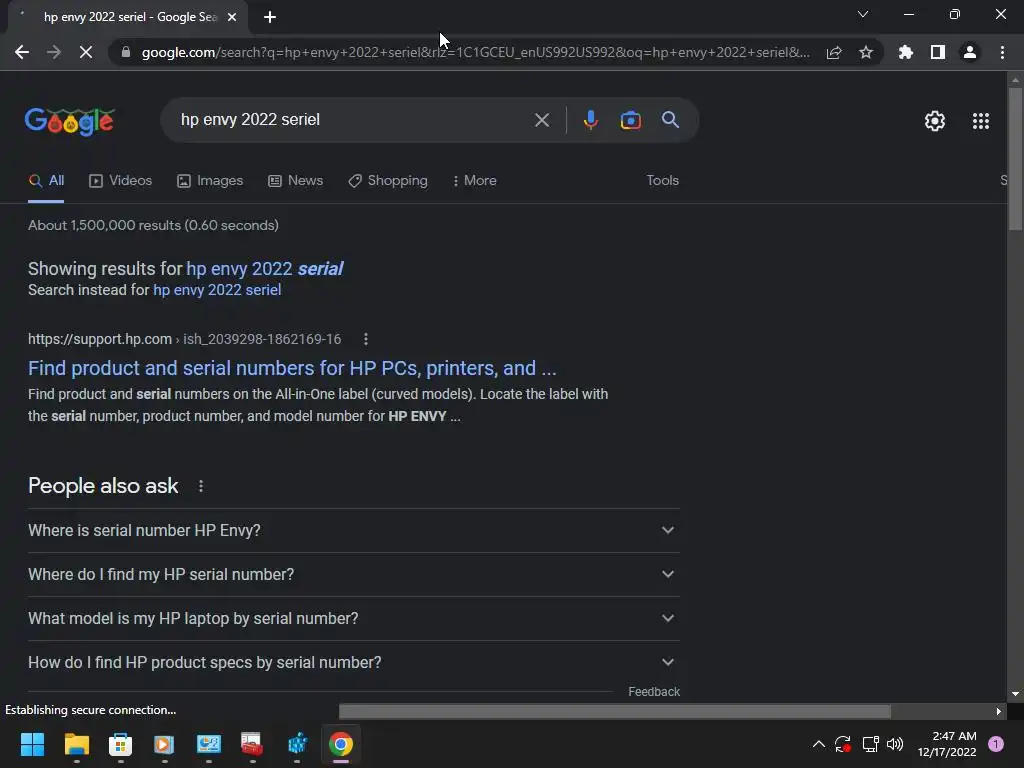Screen dimensions: 1024x768
Task: Switch to the Images tab
Action: coord(210,180)
